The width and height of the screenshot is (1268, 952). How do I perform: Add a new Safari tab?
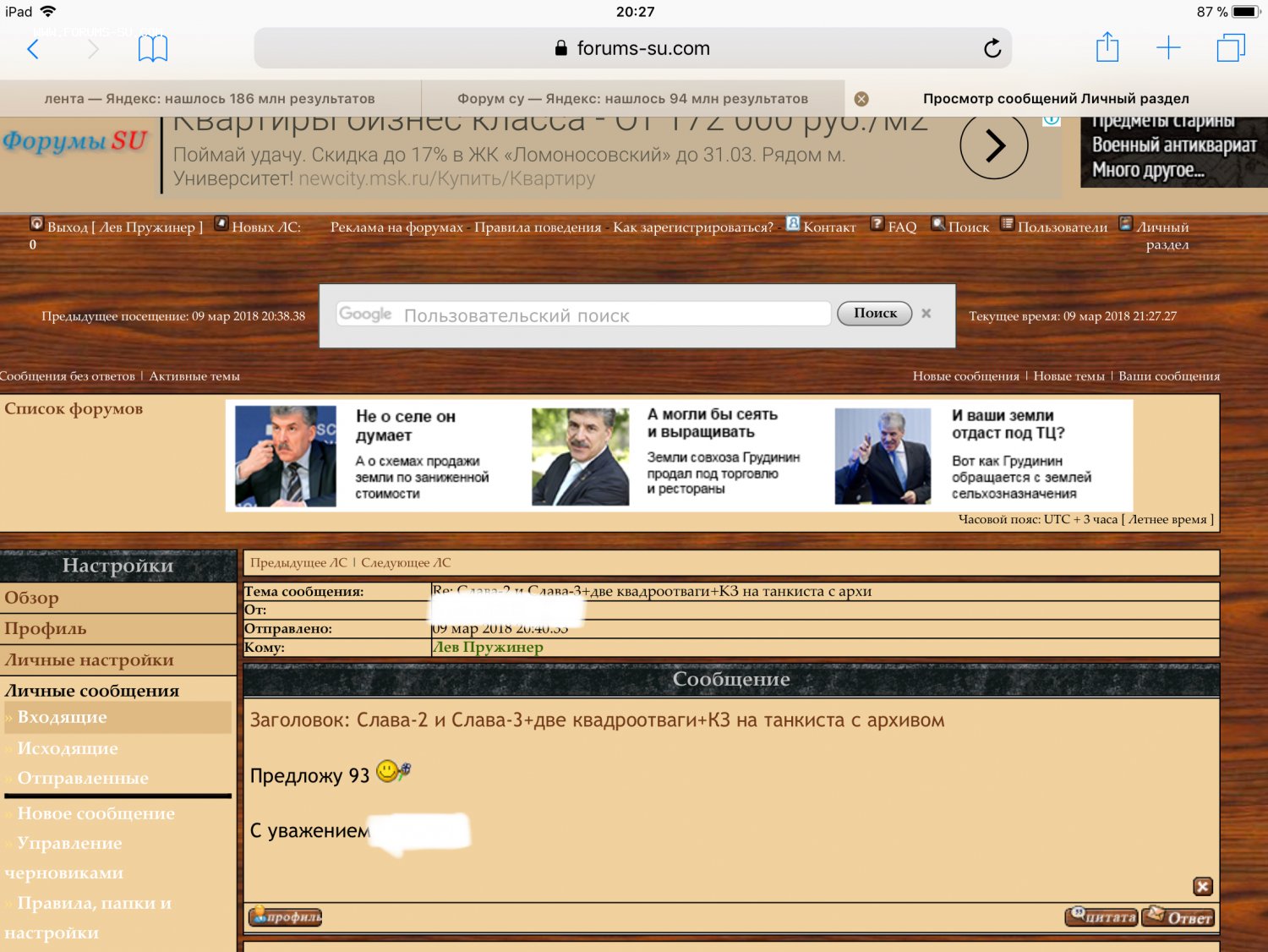tap(1168, 48)
